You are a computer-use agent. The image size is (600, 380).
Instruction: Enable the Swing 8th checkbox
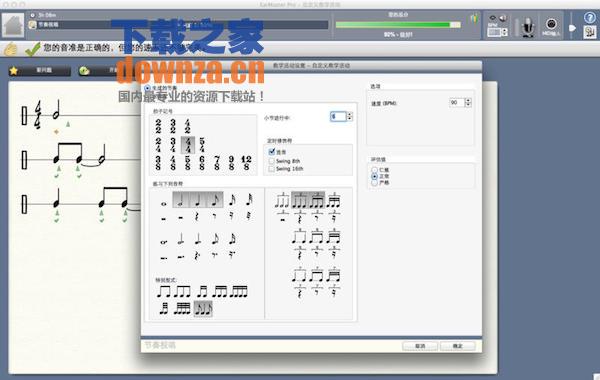coord(272,161)
